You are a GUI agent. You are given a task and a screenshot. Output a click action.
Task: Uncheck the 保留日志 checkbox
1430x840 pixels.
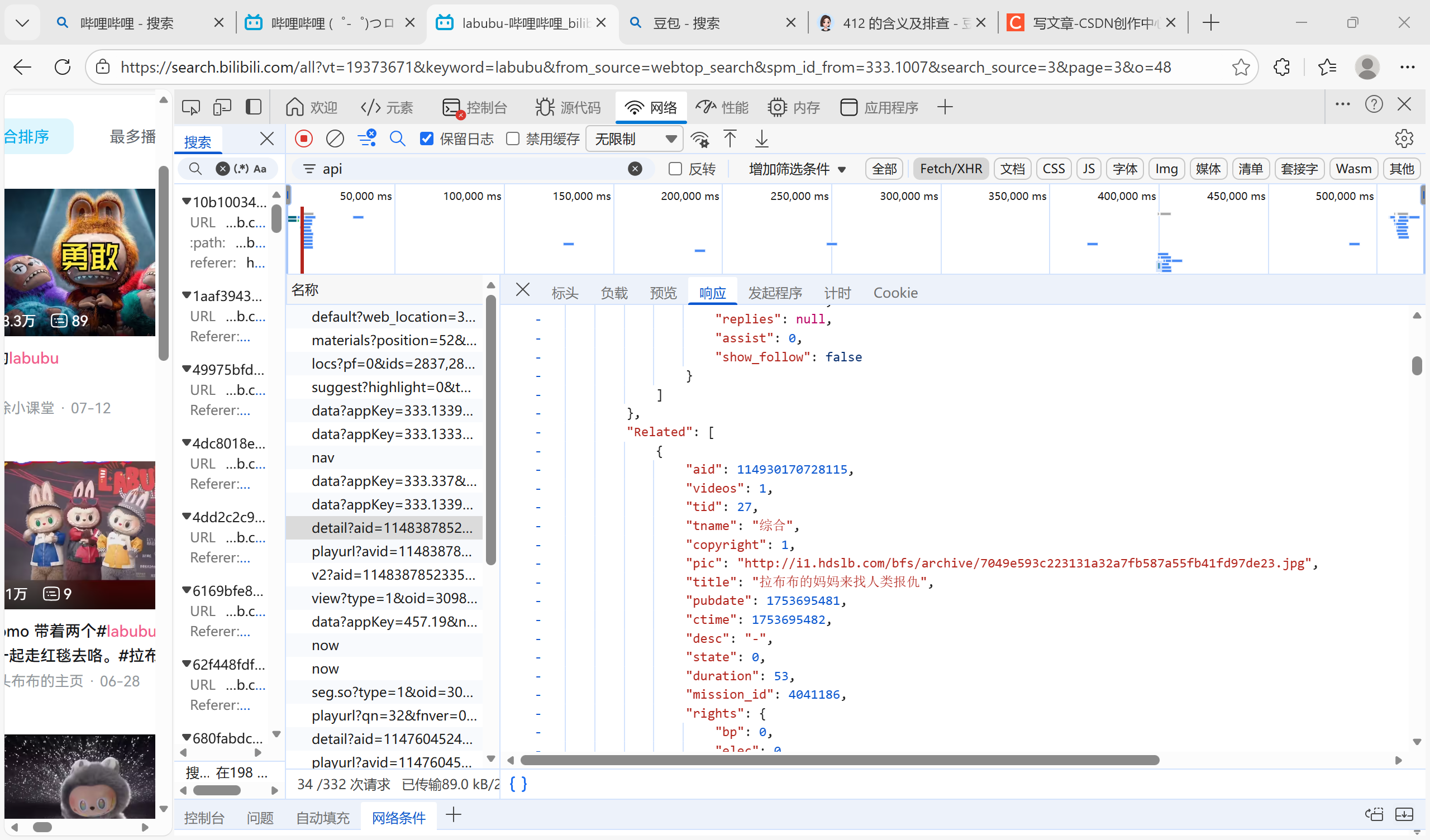coord(427,139)
